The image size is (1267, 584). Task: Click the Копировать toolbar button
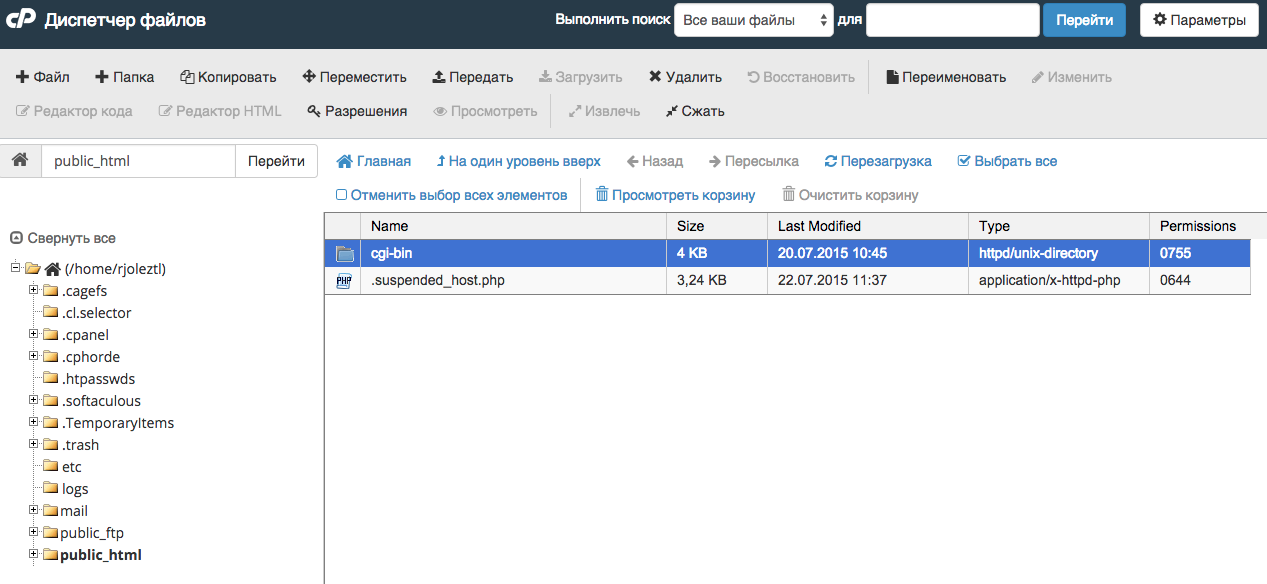(x=228, y=77)
